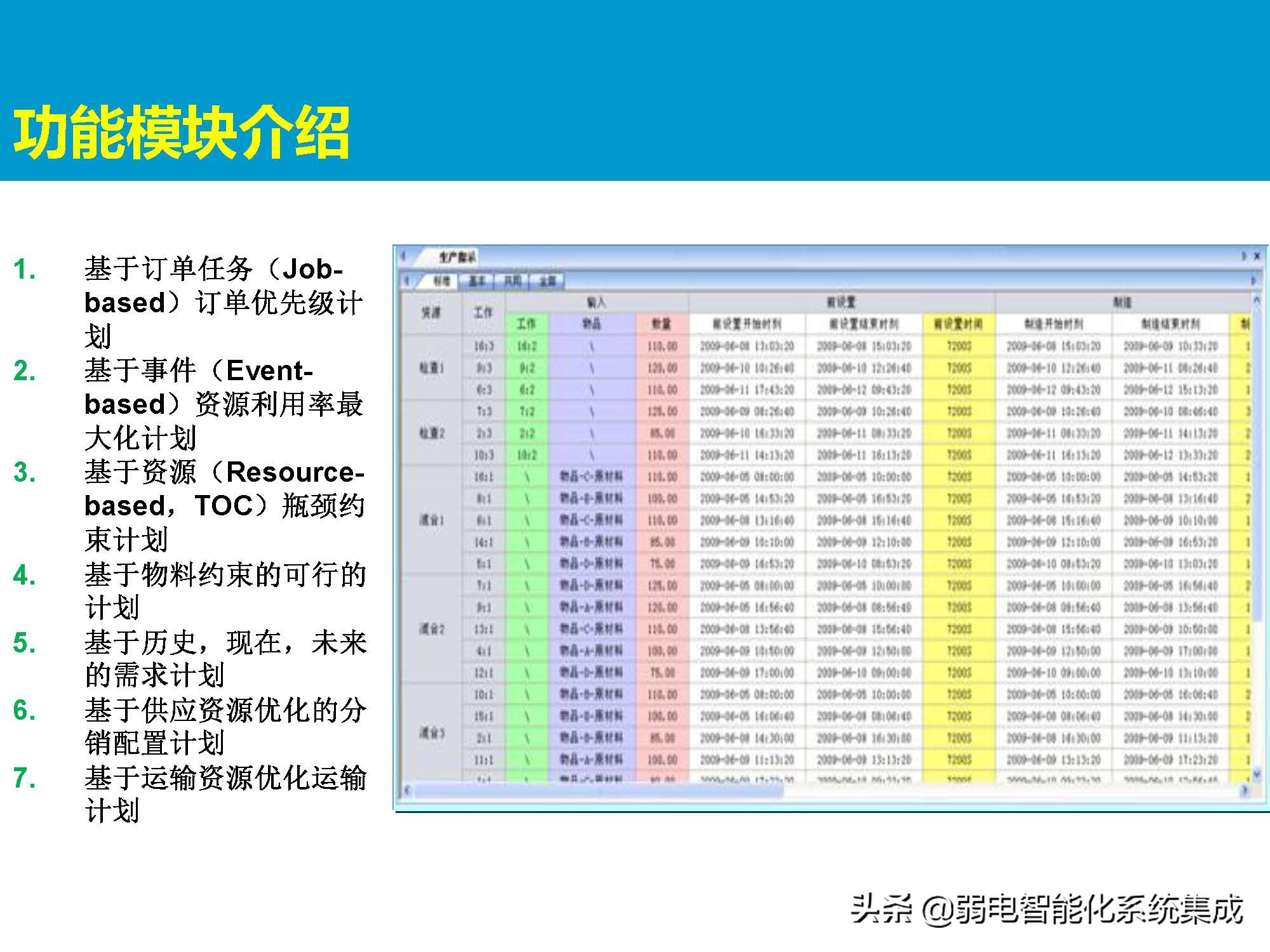This screenshot has height=952, width=1270.
Task: Click the horizontal scrollbar thumb under the table
Action: click(598, 790)
